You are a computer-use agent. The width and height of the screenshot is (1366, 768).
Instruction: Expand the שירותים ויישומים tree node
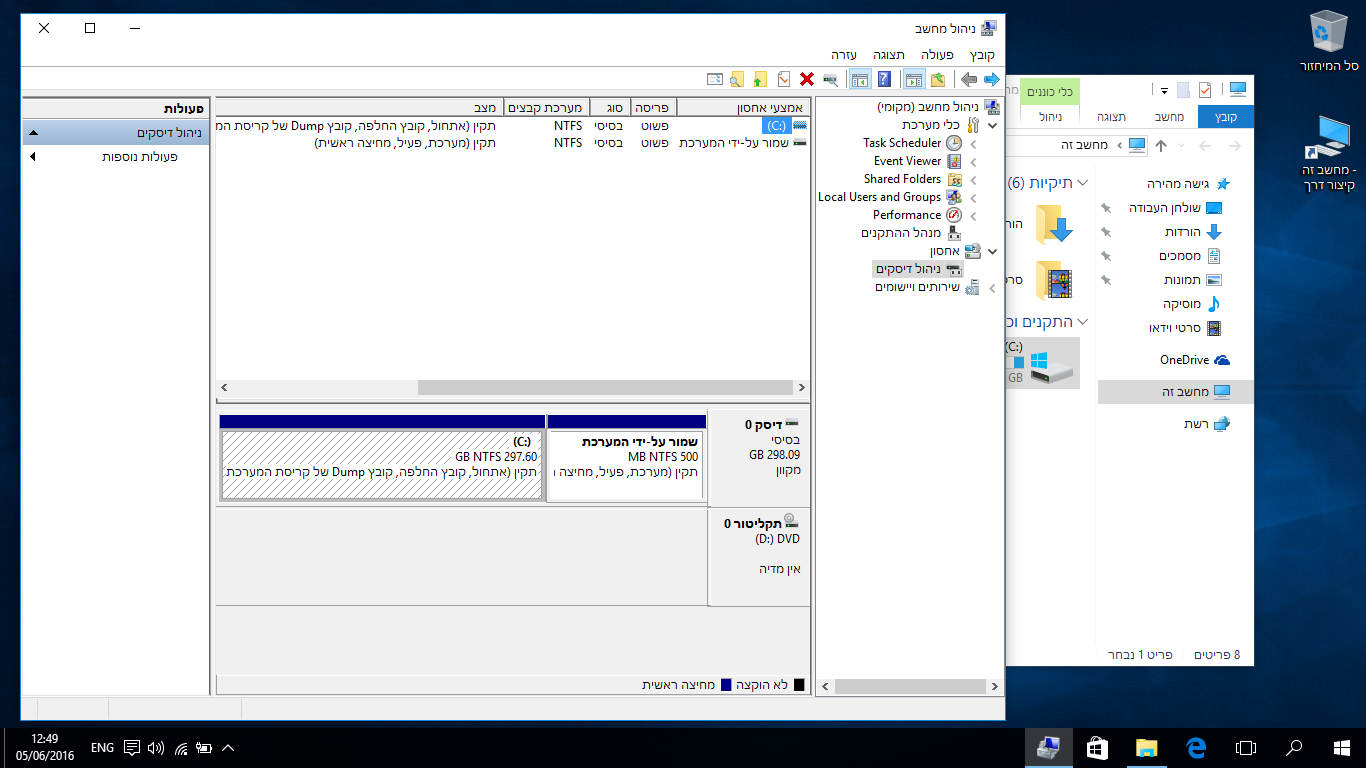992,288
